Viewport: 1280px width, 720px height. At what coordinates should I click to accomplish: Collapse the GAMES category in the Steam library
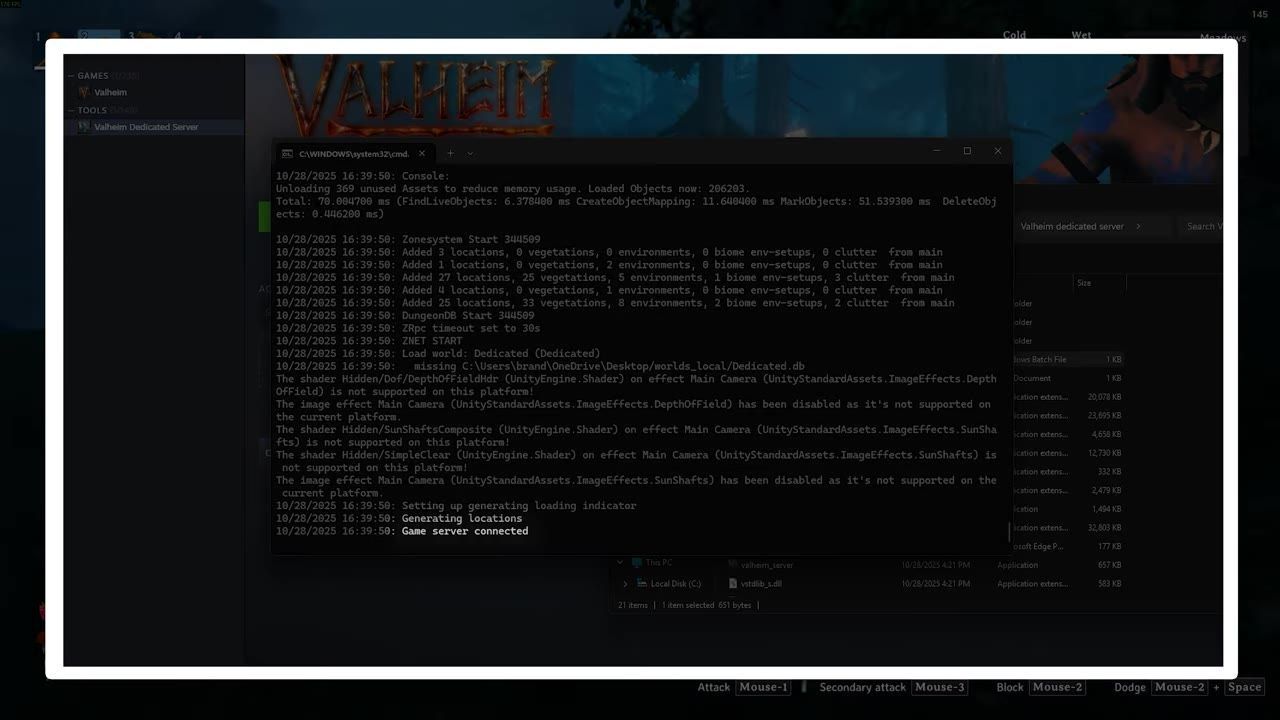(x=71, y=76)
